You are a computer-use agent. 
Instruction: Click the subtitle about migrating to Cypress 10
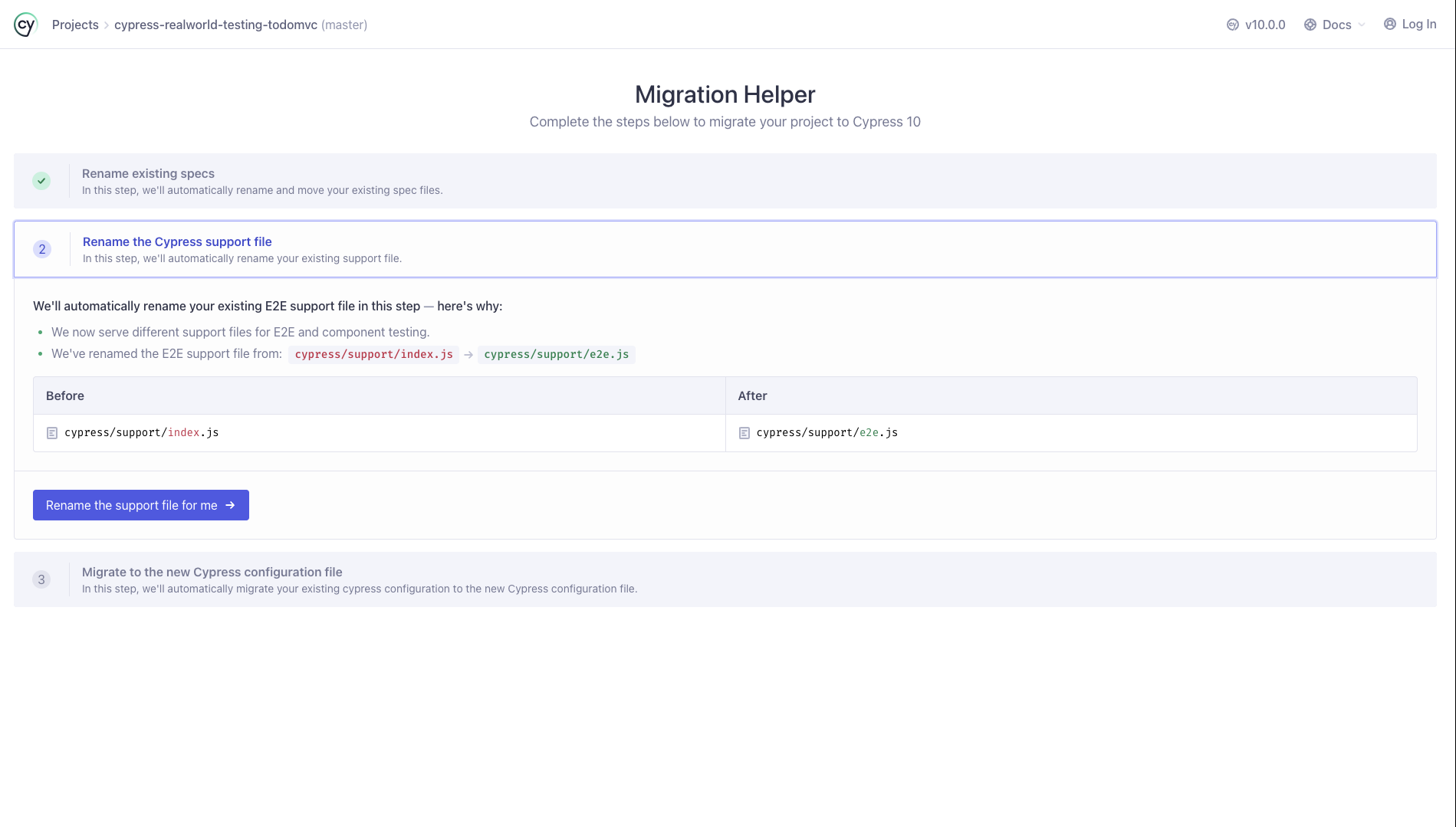tap(725, 122)
